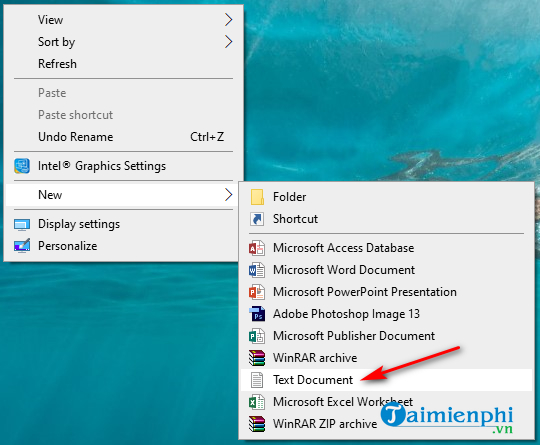Image resolution: width=540 pixels, height=445 pixels.
Task: Click the WinRAR ZIP archive icon
Action: [x=257, y=424]
